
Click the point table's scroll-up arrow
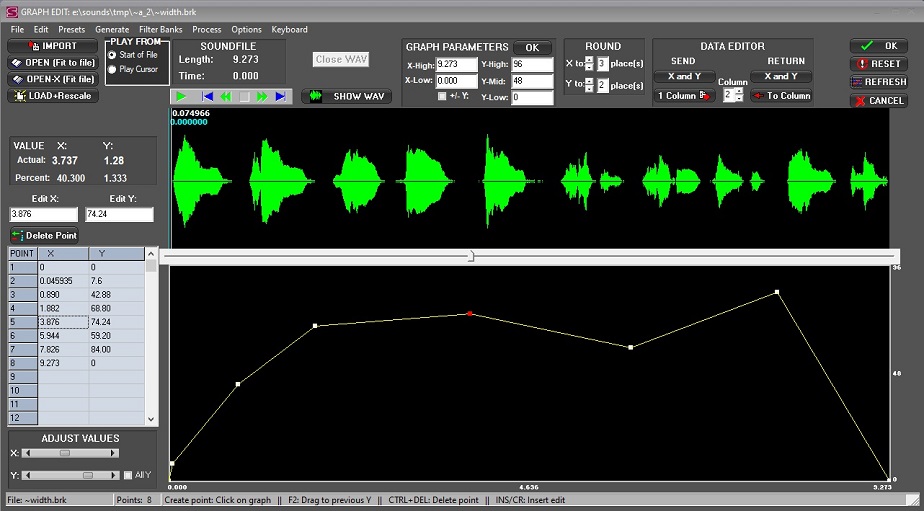coord(151,254)
